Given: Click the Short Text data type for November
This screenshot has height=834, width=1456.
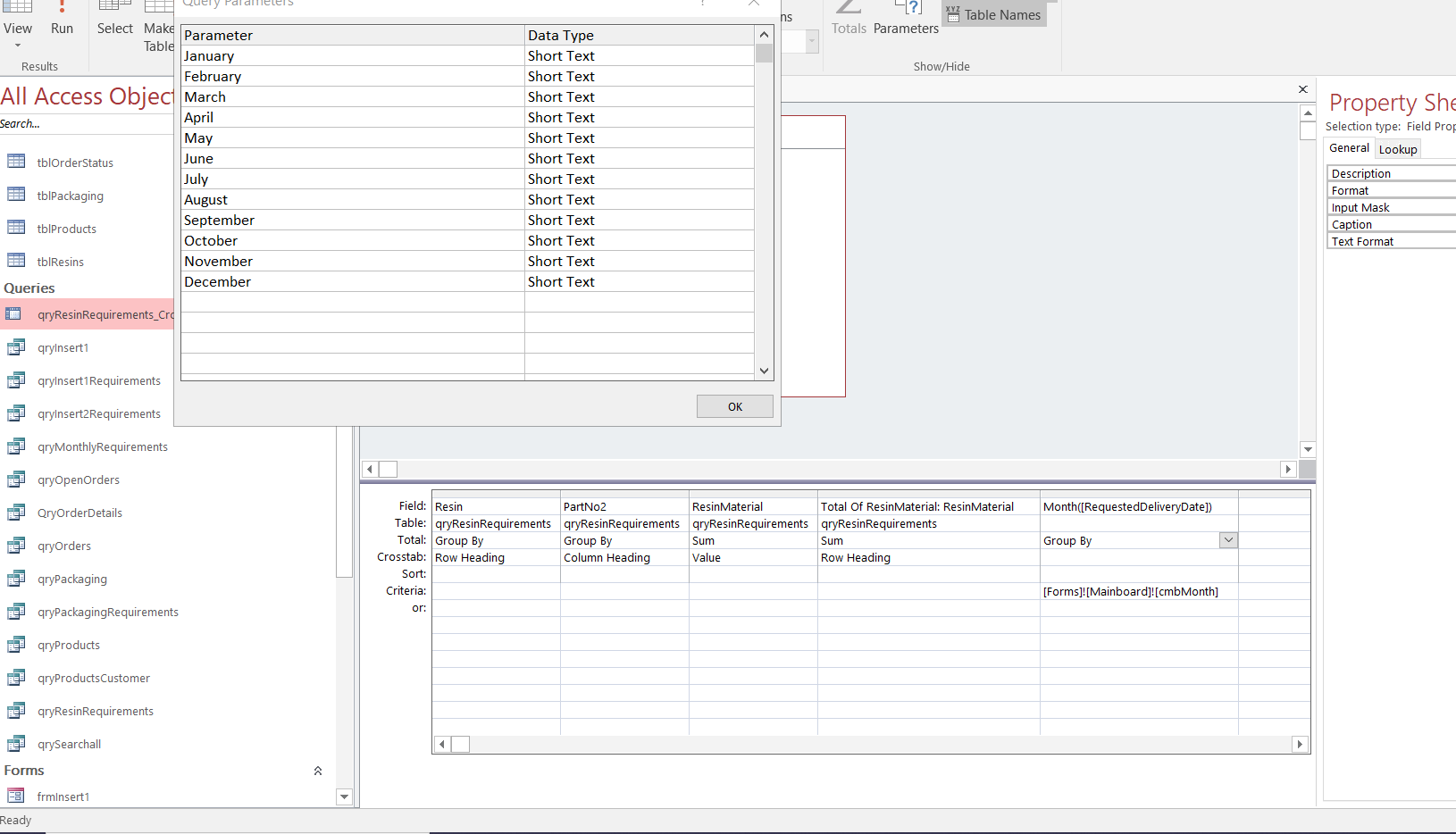Looking at the screenshot, I should pos(640,261).
